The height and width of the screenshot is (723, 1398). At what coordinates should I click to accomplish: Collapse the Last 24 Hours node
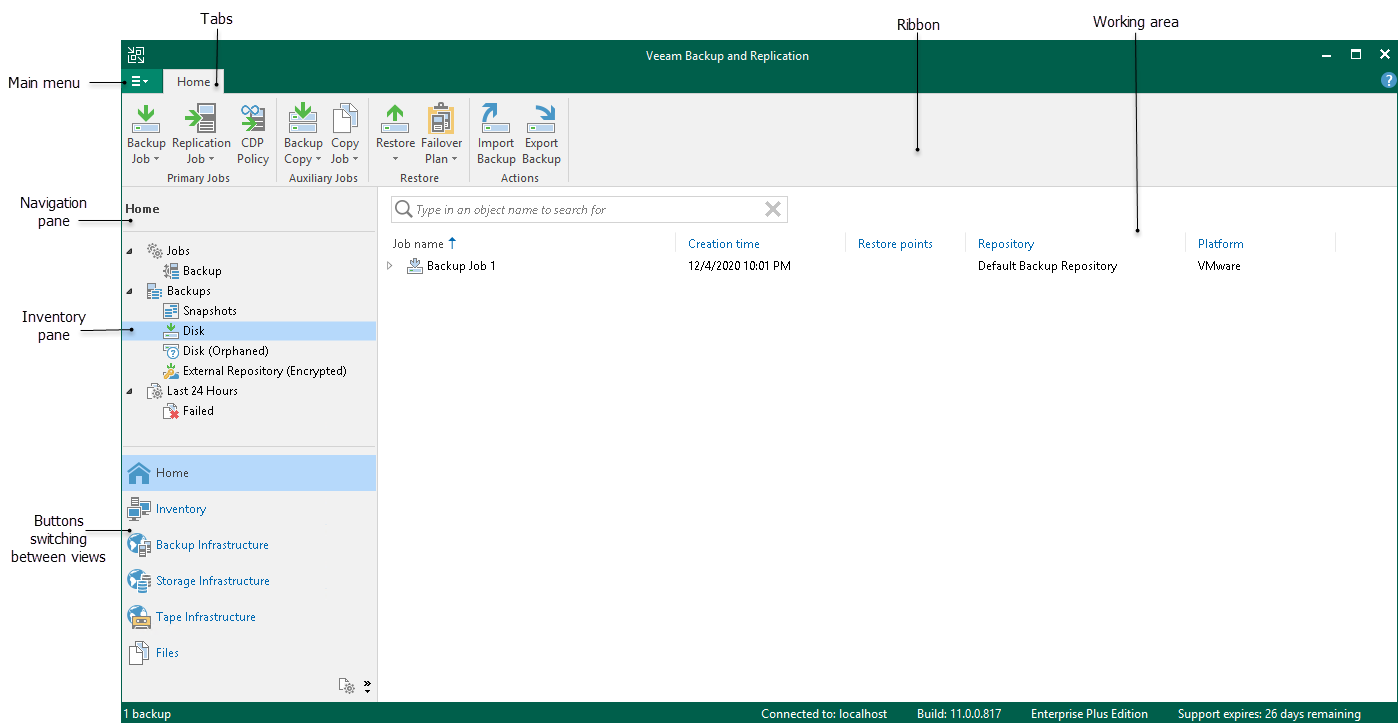(130, 391)
